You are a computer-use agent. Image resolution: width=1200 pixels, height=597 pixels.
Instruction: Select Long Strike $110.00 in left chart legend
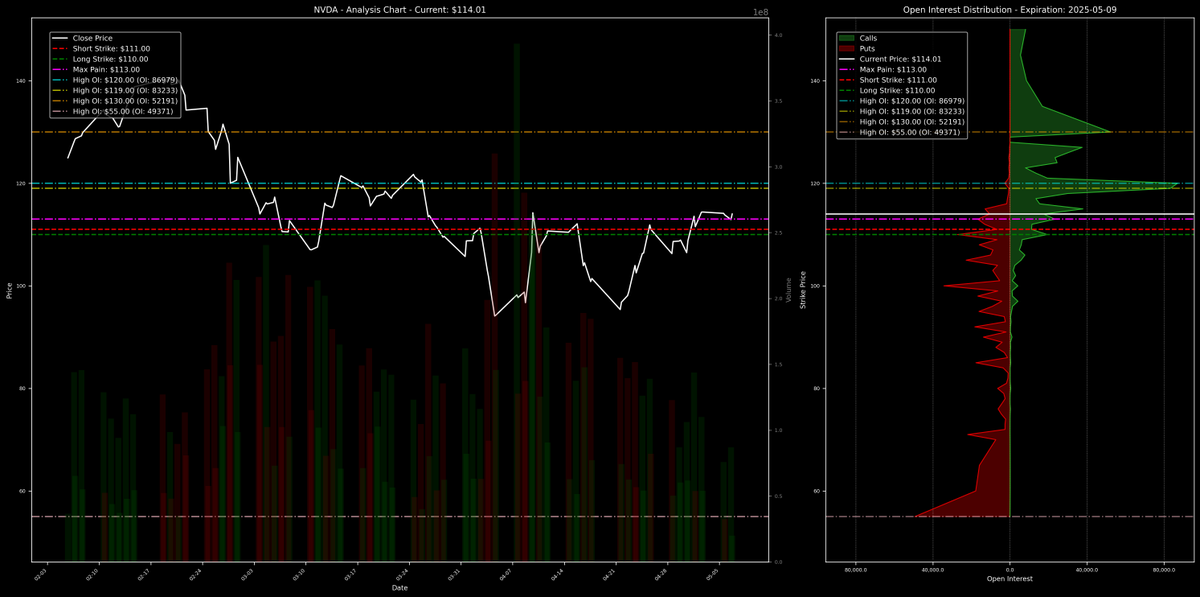[x=99, y=59]
